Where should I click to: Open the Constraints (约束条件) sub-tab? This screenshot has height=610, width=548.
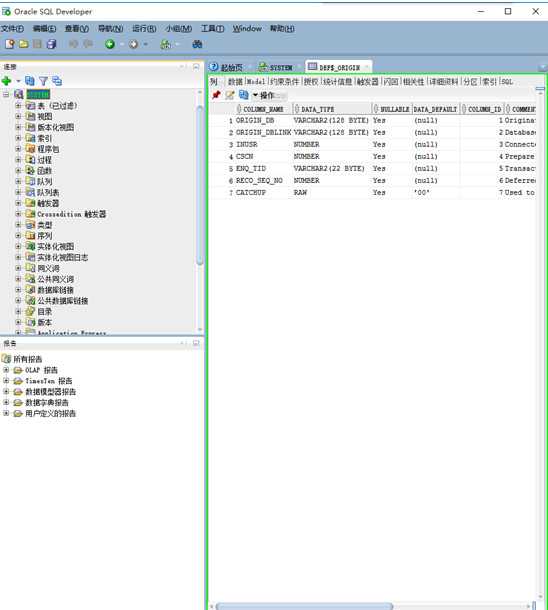pos(285,82)
